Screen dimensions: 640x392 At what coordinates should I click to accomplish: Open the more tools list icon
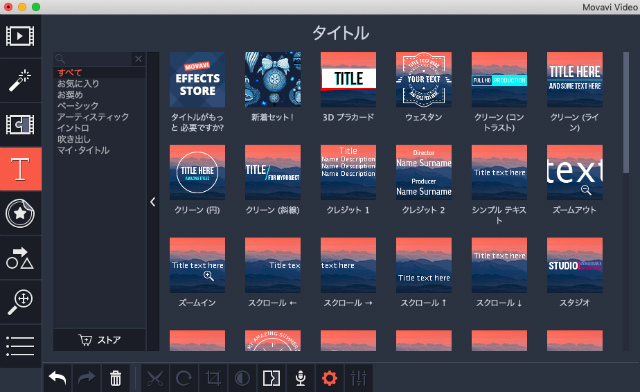click(x=20, y=346)
